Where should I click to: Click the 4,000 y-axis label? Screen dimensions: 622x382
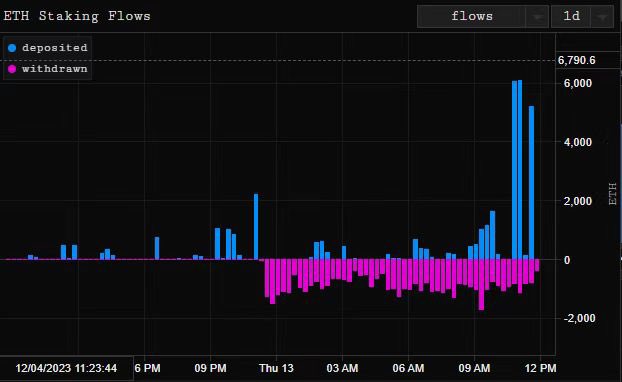click(x=578, y=142)
